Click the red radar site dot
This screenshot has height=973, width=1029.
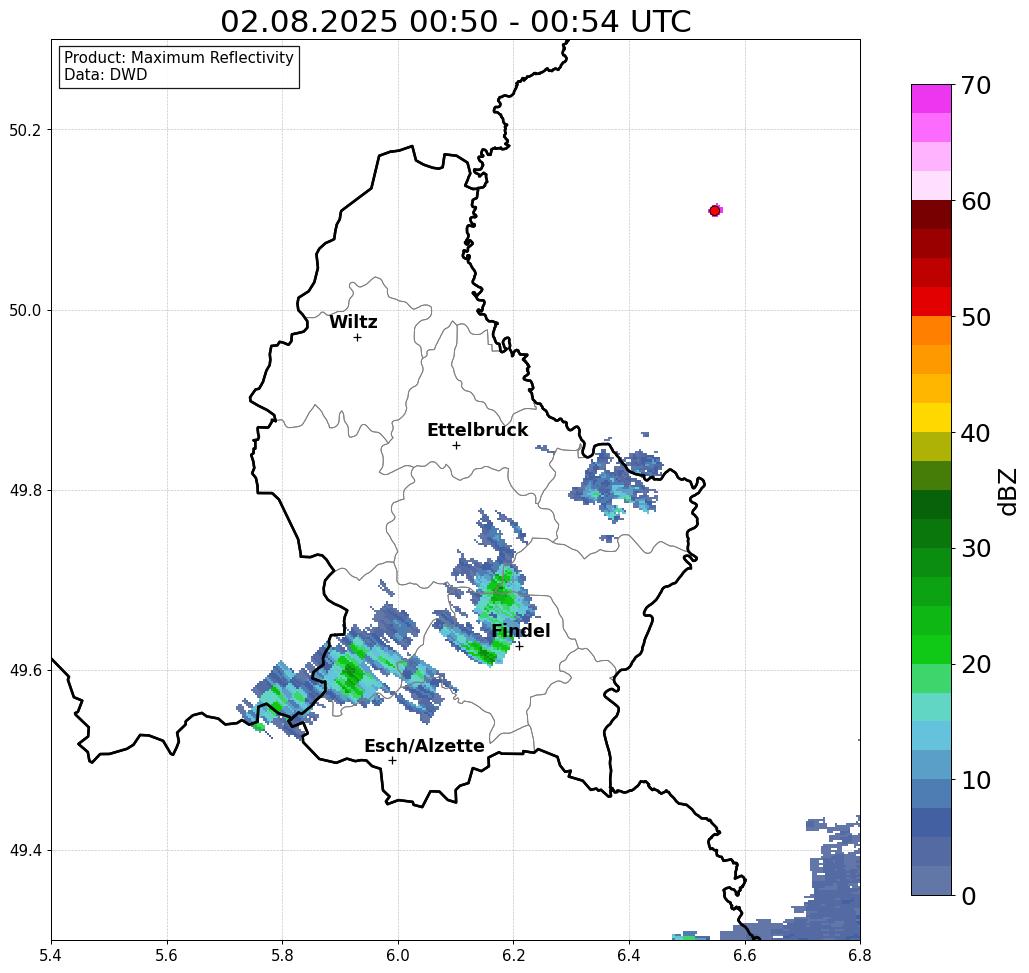coord(714,211)
